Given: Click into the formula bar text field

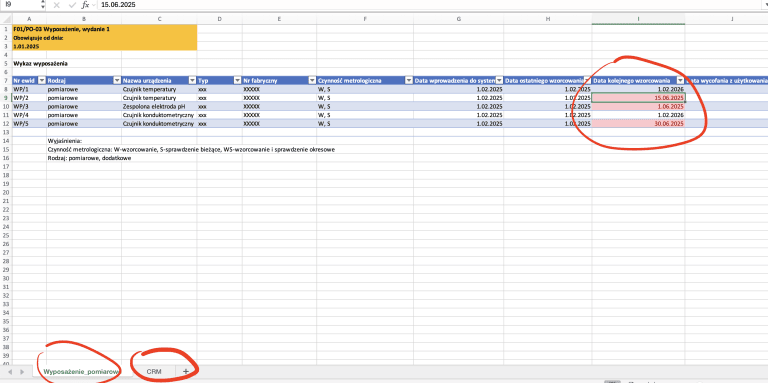Looking at the screenshot, I should (426, 5).
